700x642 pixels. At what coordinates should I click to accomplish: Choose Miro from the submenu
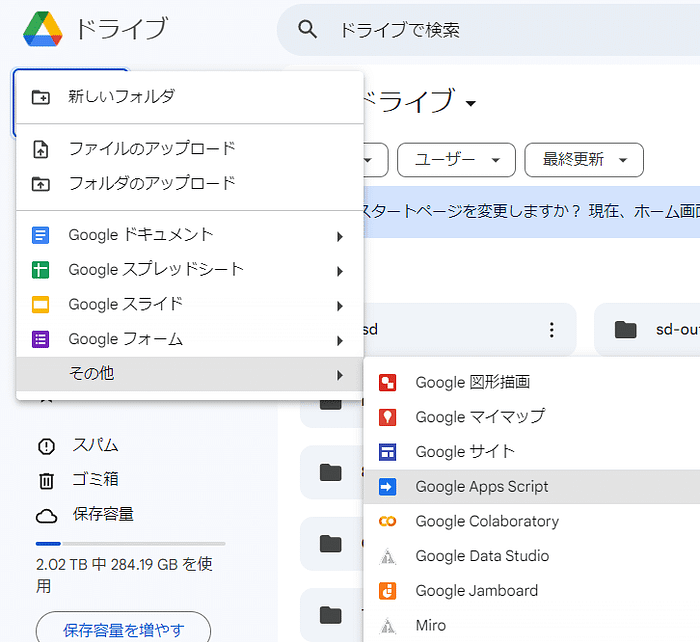coord(532,625)
